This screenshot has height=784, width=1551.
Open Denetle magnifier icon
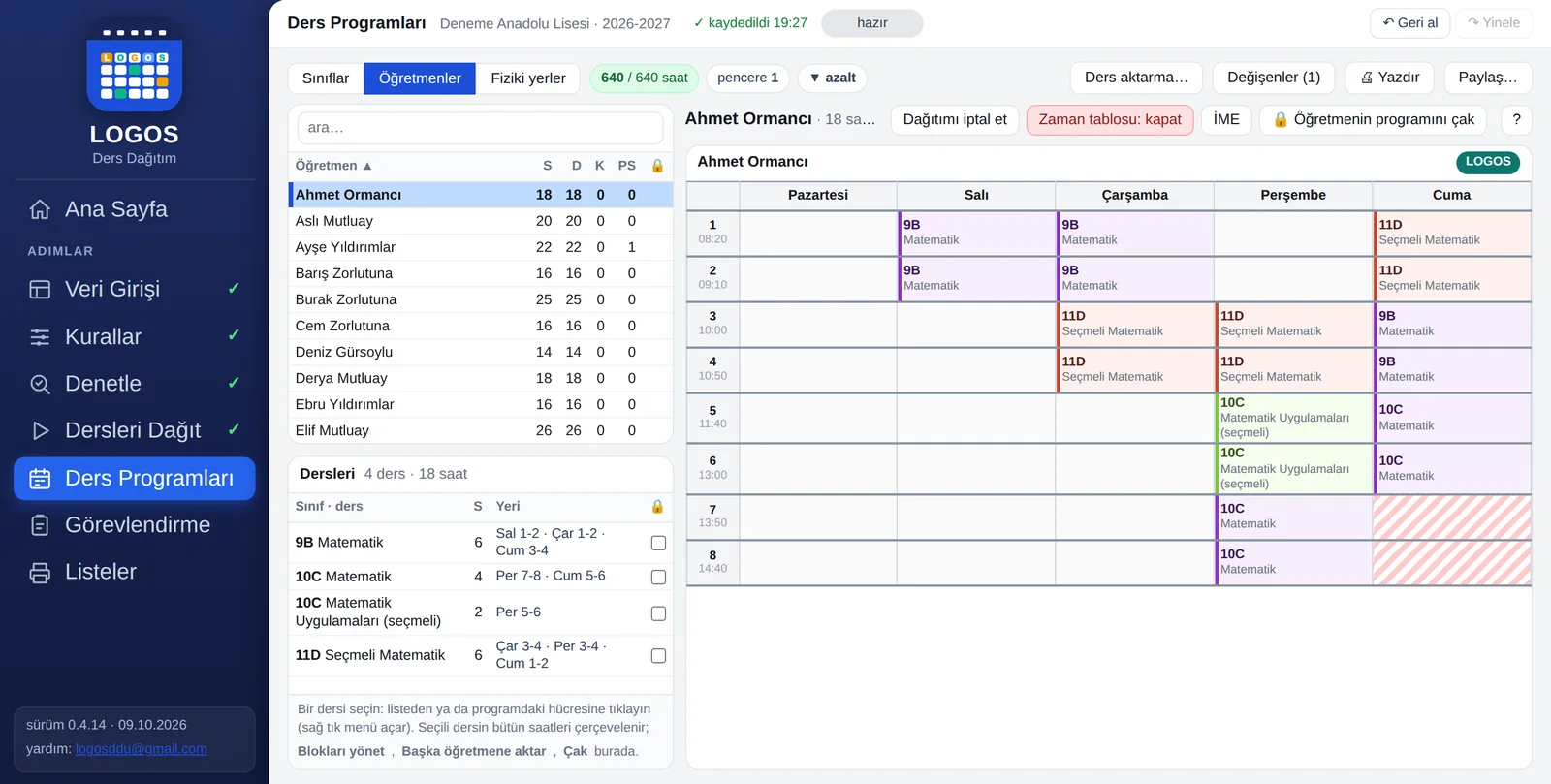pyautogui.click(x=40, y=384)
